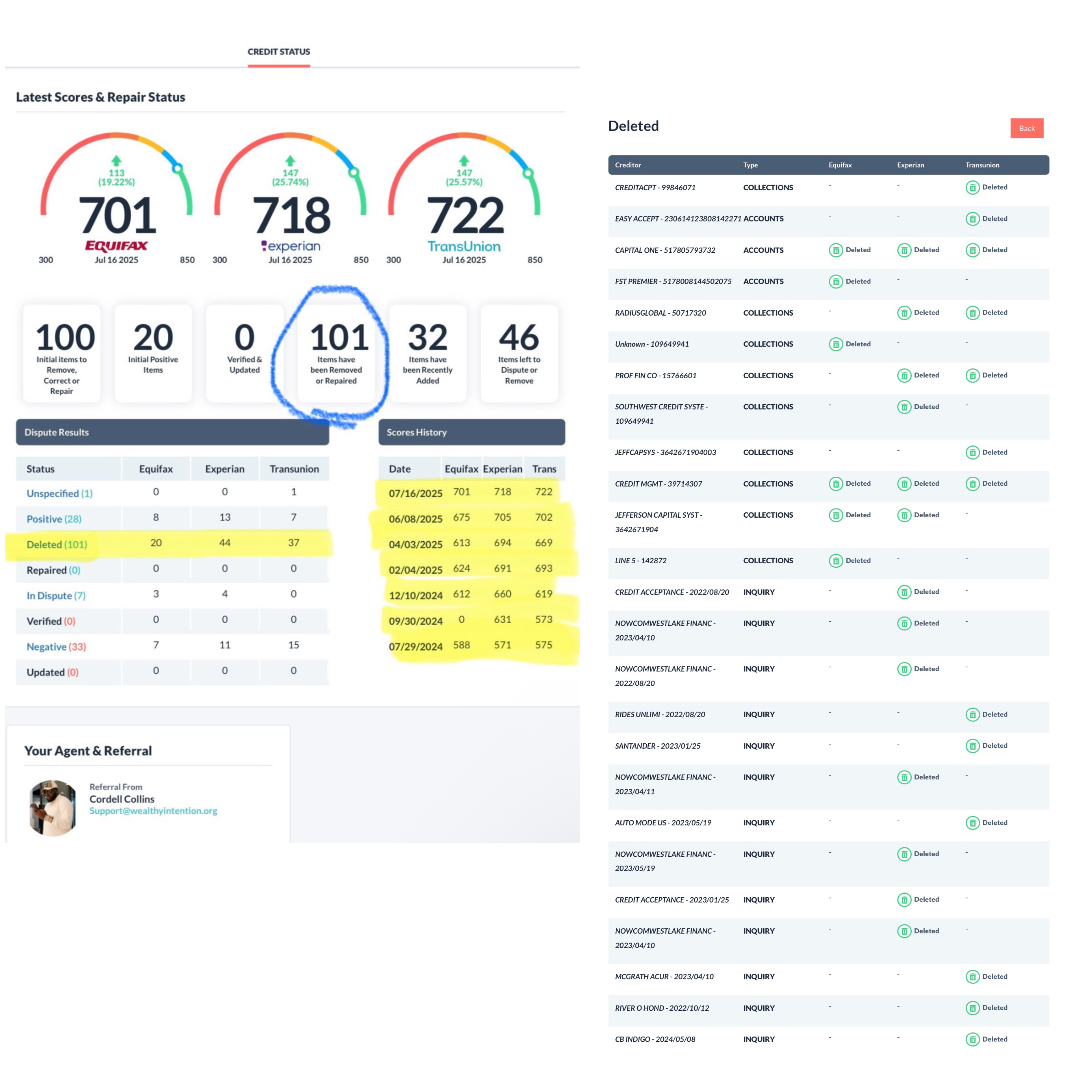1092x1092 pixels.
Task: Click the Back button
Action: pos(1026,128)
